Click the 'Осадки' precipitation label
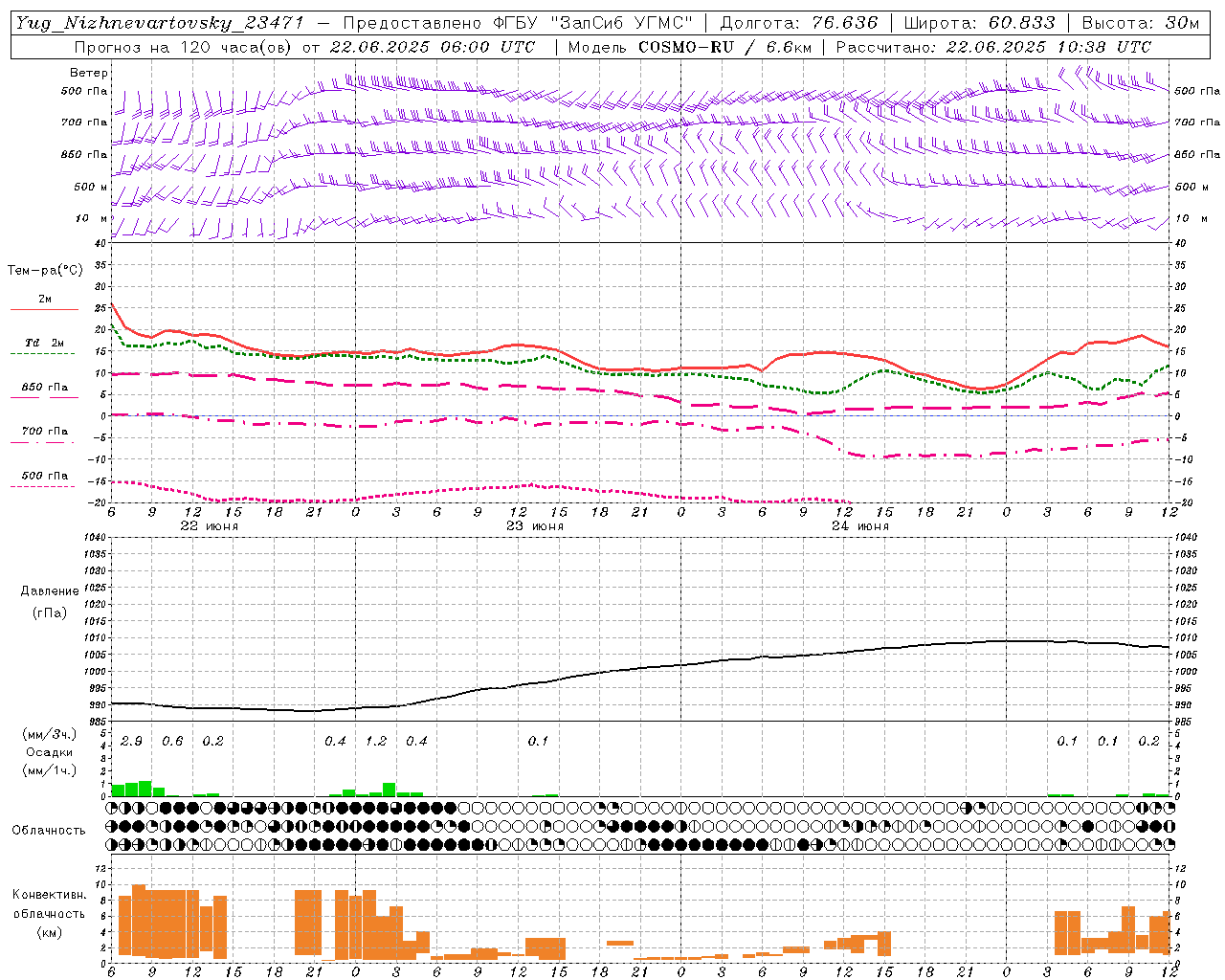 (50, 752)
